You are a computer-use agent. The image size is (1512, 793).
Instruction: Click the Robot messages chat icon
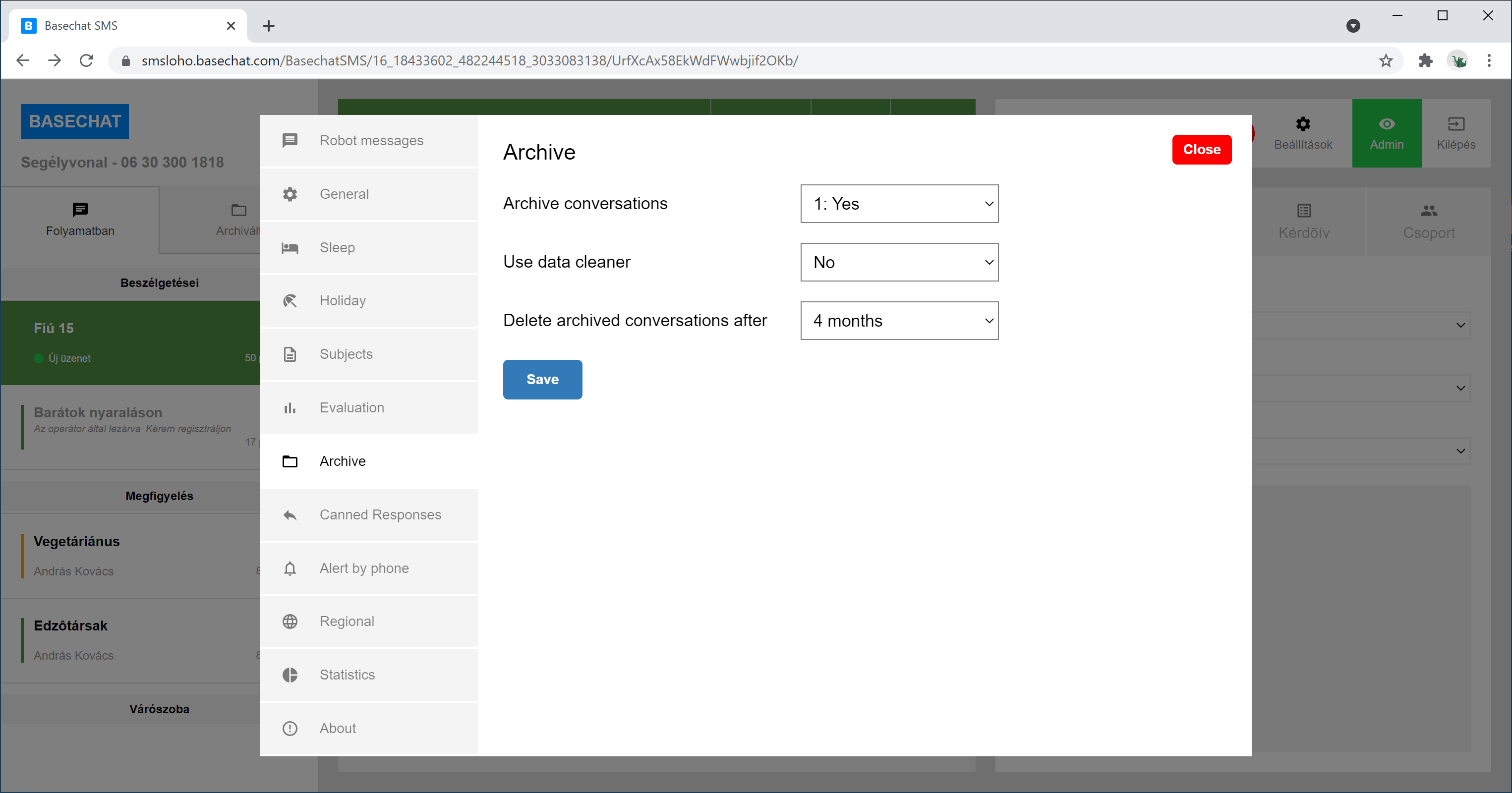(290, 141)
